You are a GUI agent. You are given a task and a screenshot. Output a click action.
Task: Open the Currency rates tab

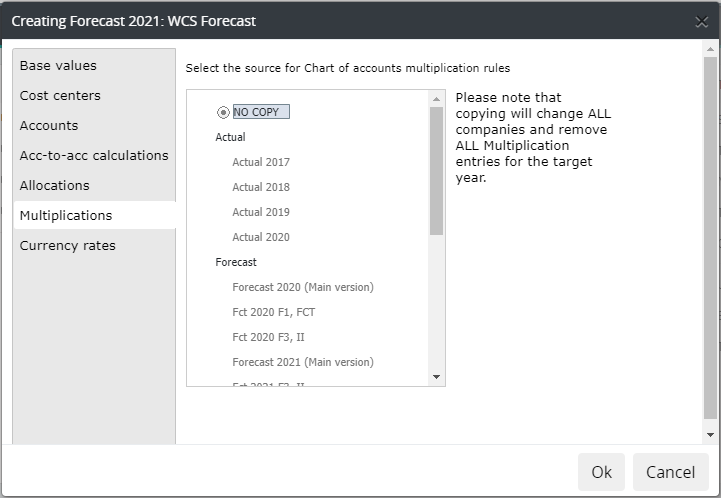[x=68, y=246]
